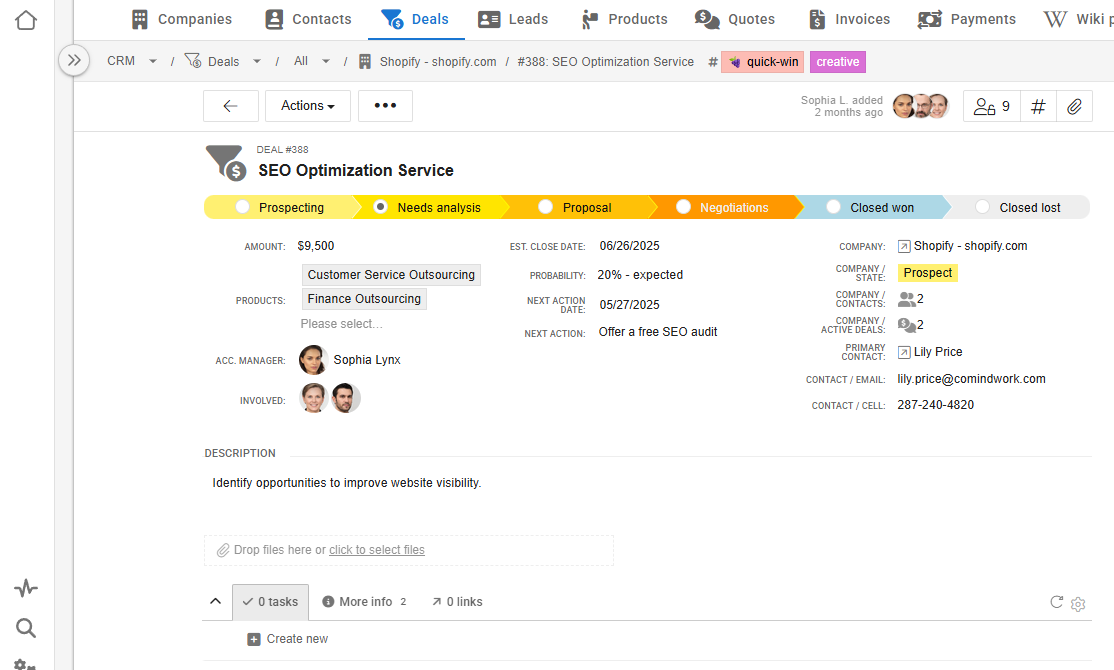Click the yellow Prospect status badge

click(927, 272)
